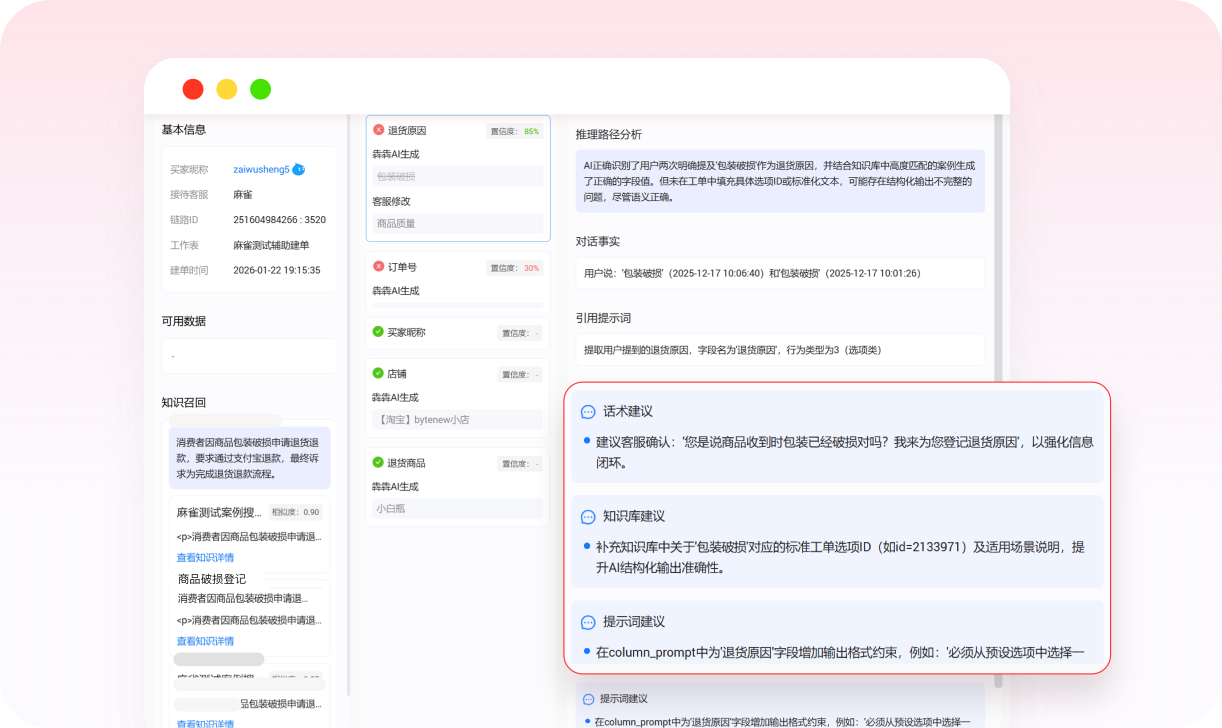The width and height of the screenshot is (1222, 728).
Task: Click the 置信度 30% badge on 订单号
Action: pyautogui.click(x=515, y=268)
